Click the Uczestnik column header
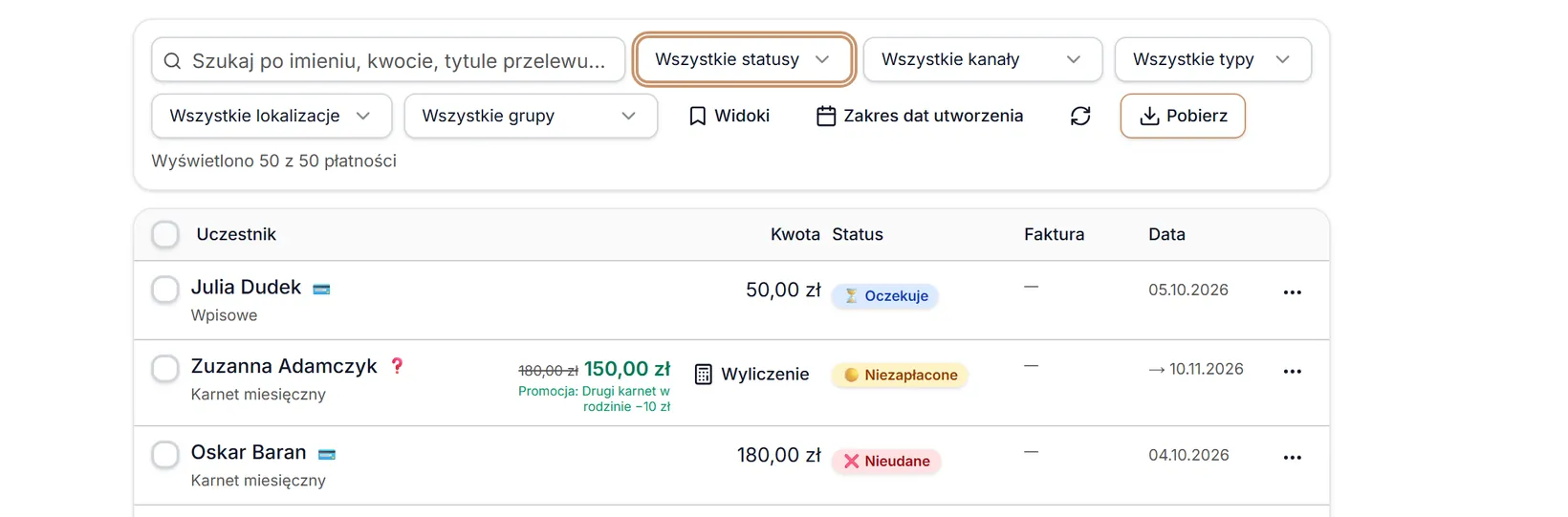 [x=236, y=234]
